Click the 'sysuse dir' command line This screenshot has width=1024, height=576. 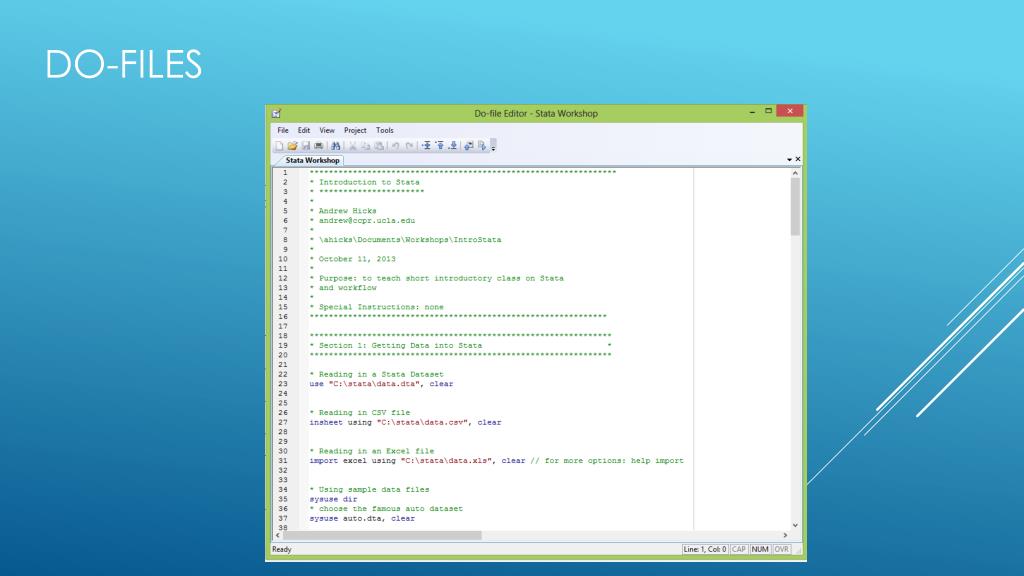pyautogui.click(x=333, y=500)
